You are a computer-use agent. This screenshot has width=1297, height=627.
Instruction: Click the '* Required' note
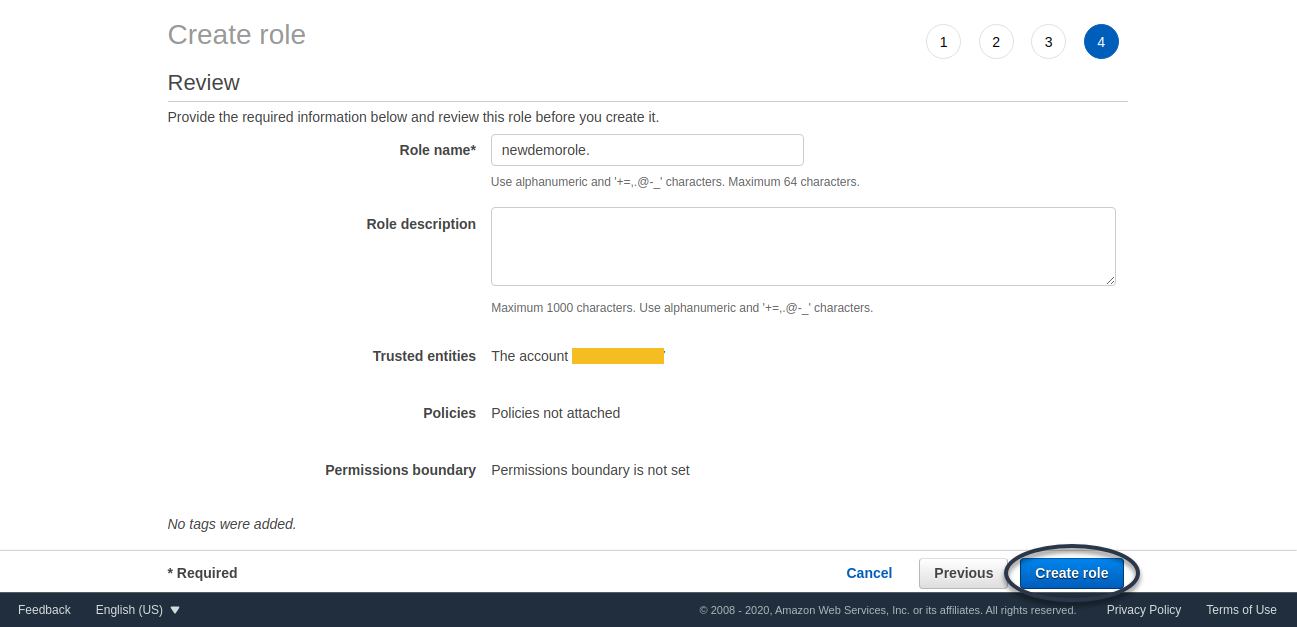pos(202,573)
